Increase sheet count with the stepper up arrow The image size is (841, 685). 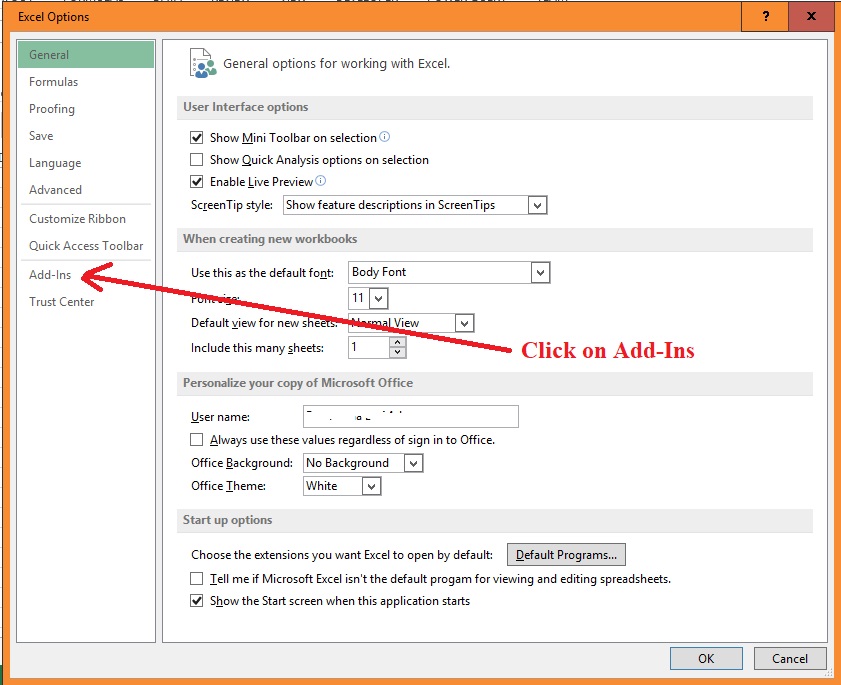(x=399, y=342)
